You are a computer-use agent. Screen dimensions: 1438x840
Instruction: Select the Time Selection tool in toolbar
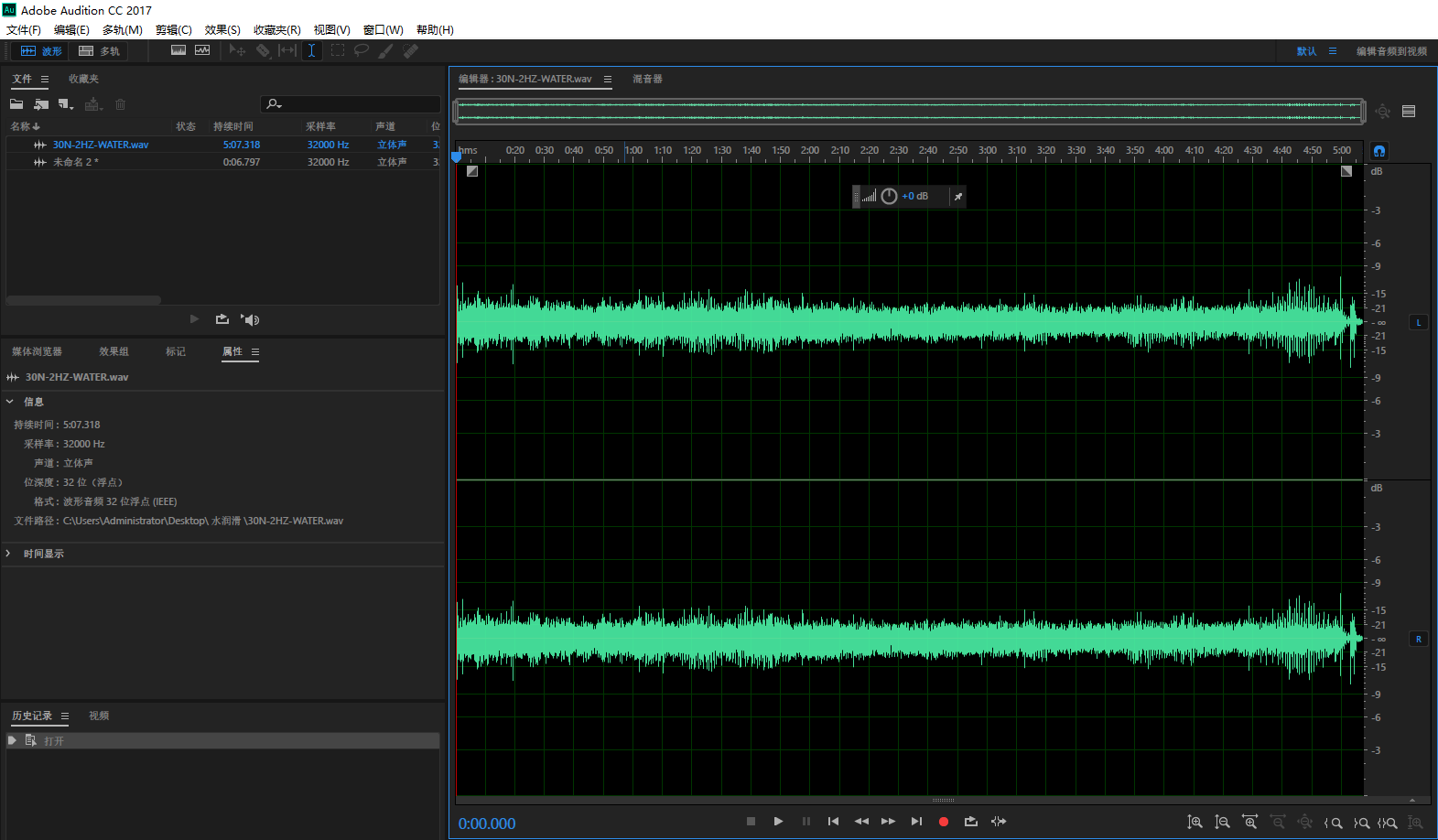point(311,51)
